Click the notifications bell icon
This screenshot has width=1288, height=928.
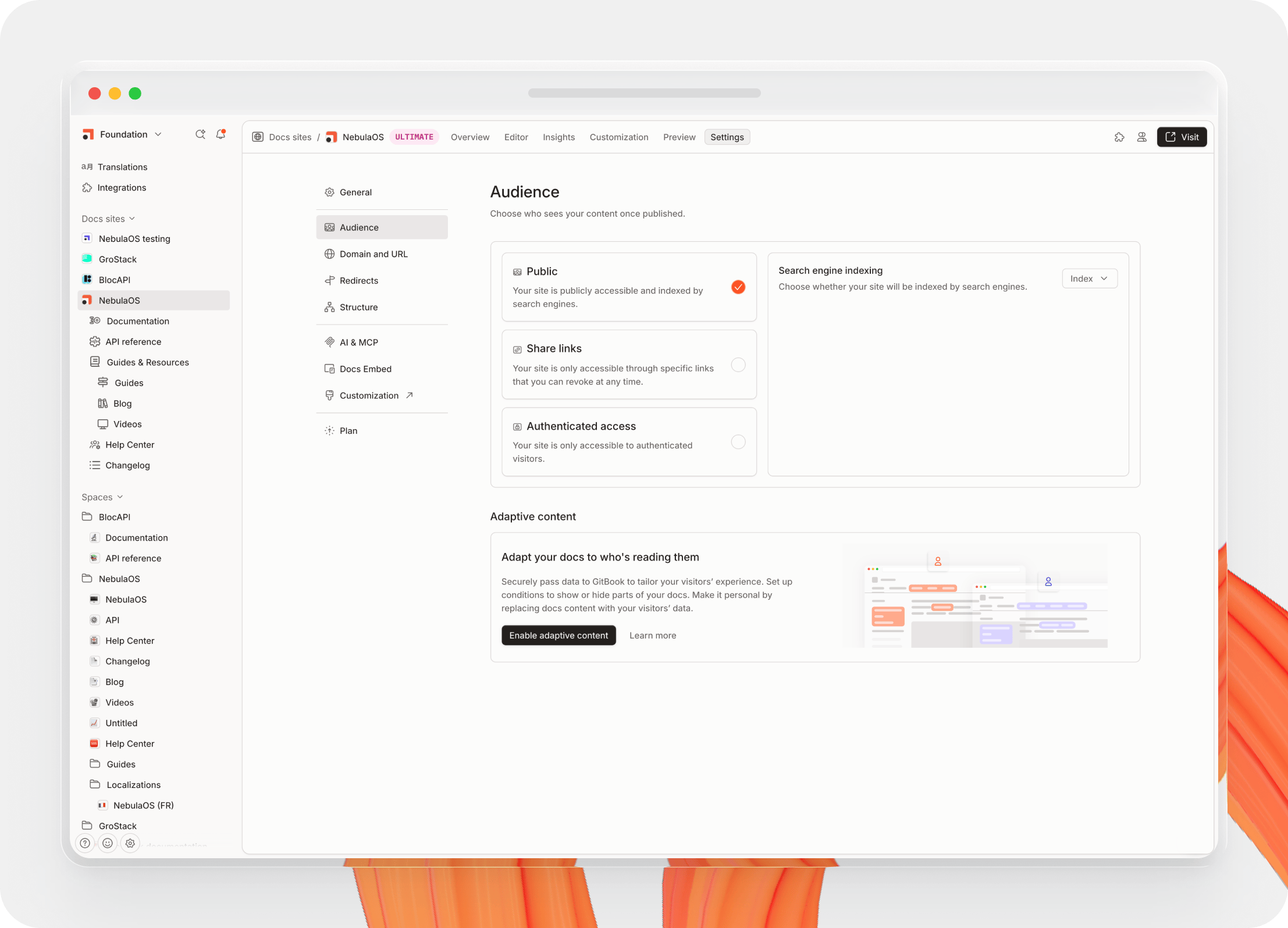220,134
